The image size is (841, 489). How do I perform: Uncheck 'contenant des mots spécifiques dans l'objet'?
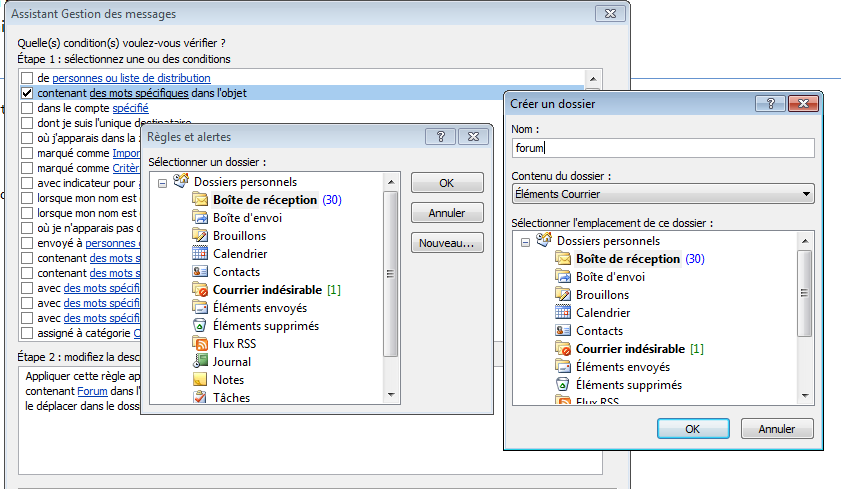click(x=27, y=93)
